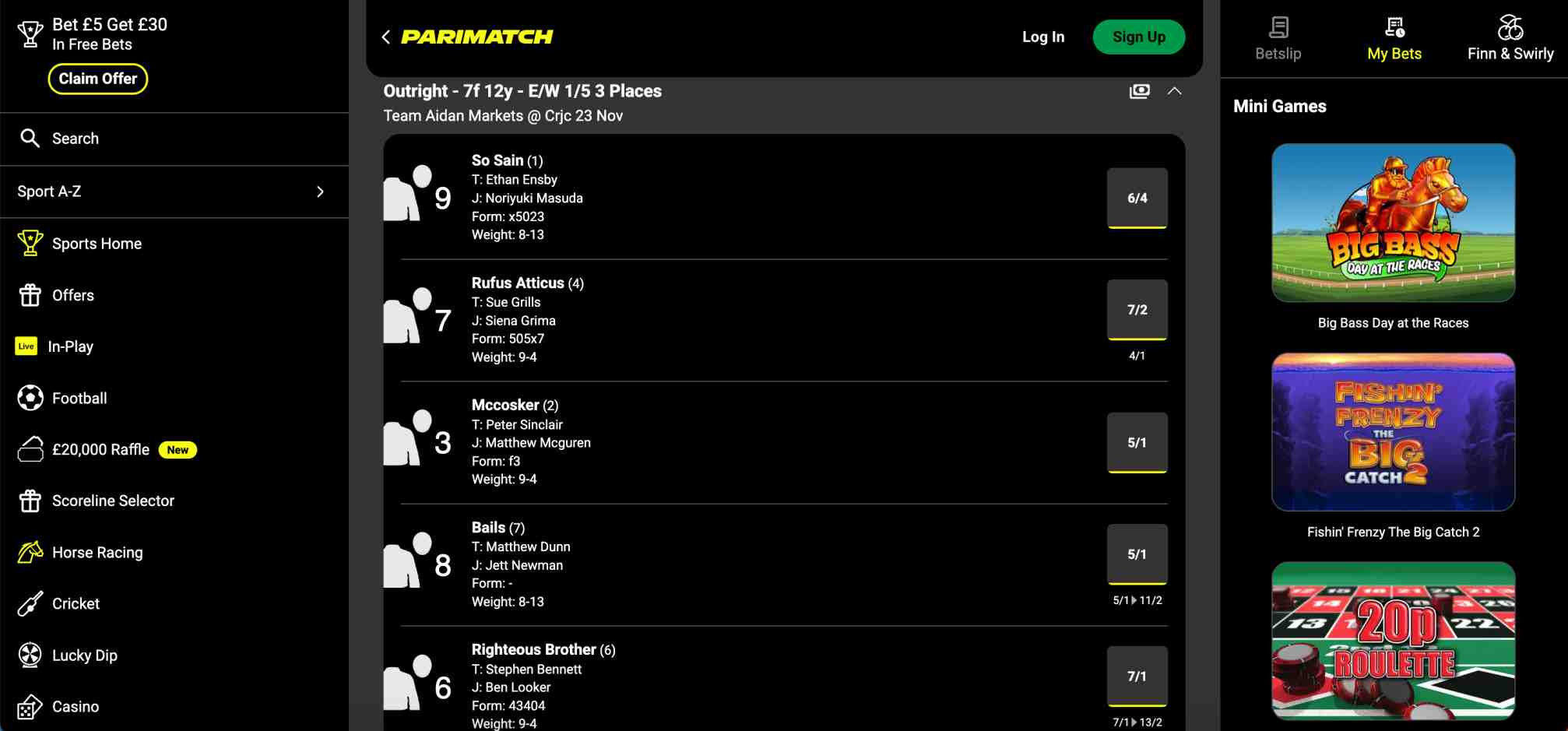The height and width of the screenshot is (731, 1568).
Task: Switch to My Bets tab
Action: tap(1394, 38)
